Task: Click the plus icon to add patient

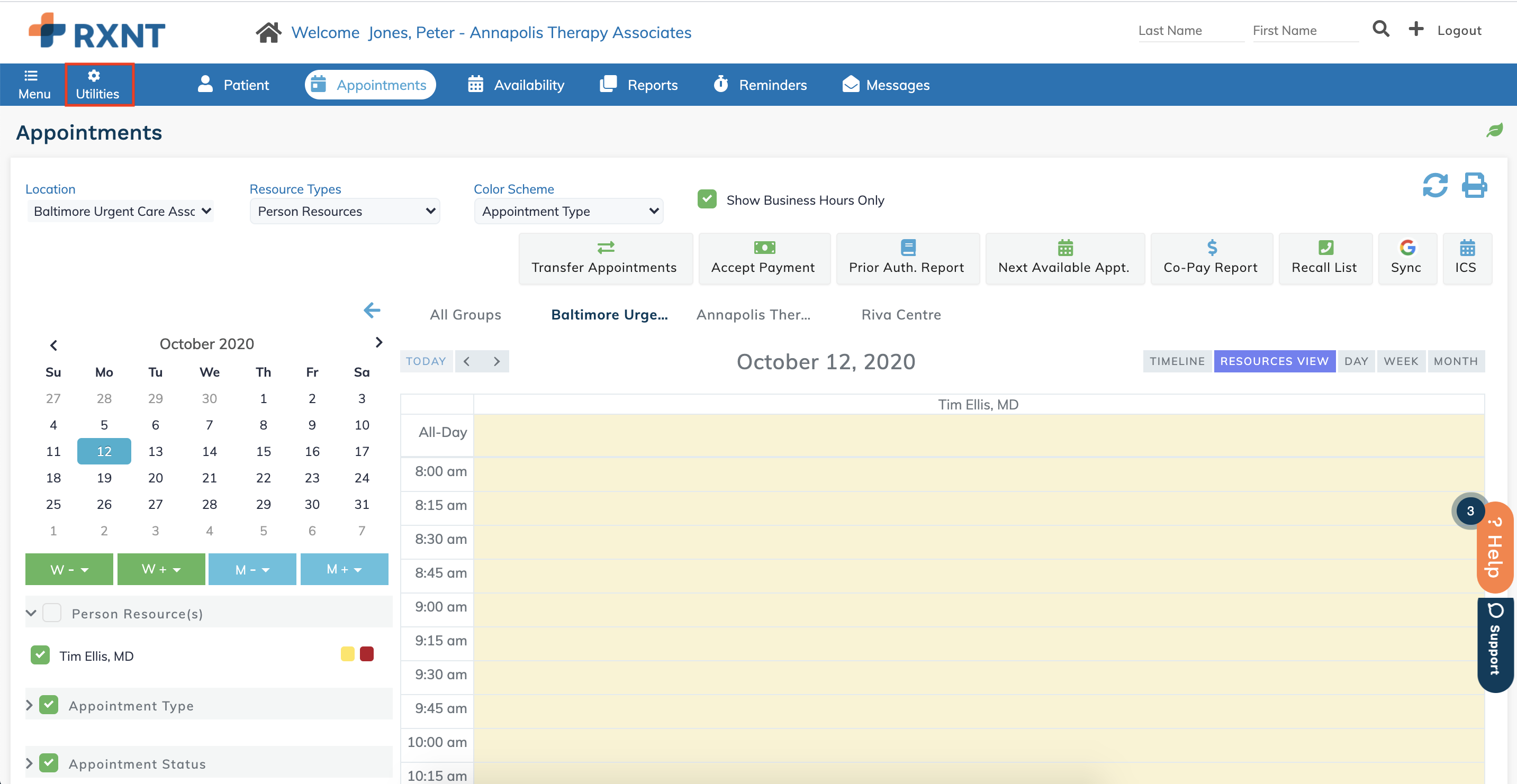Action: coord(1416,29)
